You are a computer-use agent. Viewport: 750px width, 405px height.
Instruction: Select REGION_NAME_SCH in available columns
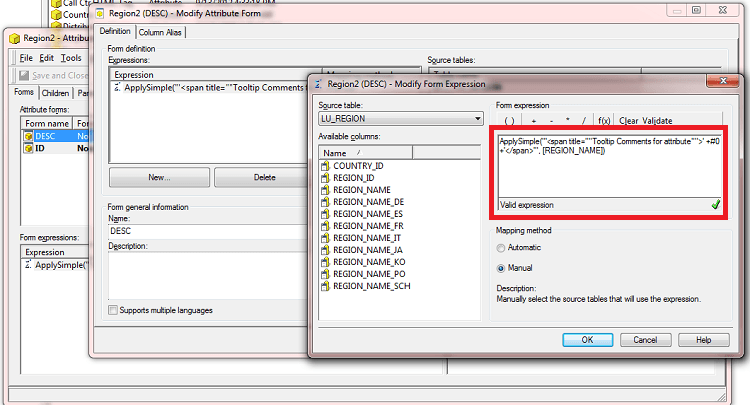tap(371, 285)
